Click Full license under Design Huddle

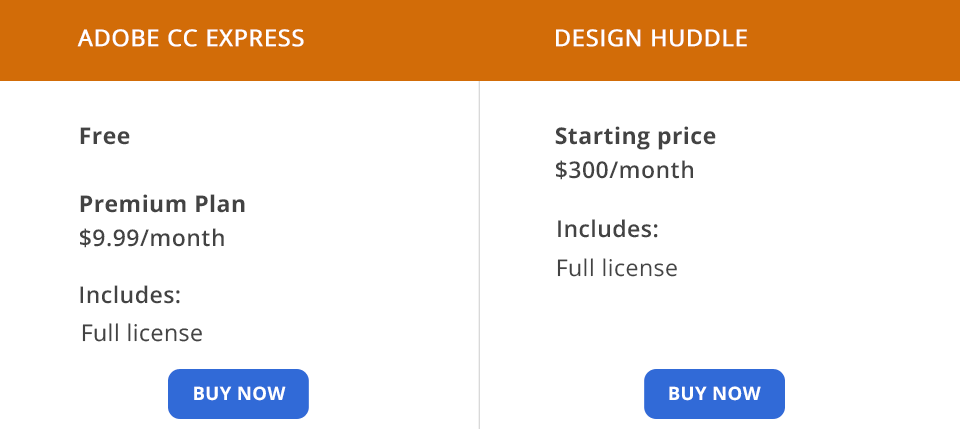click(617, 268)
